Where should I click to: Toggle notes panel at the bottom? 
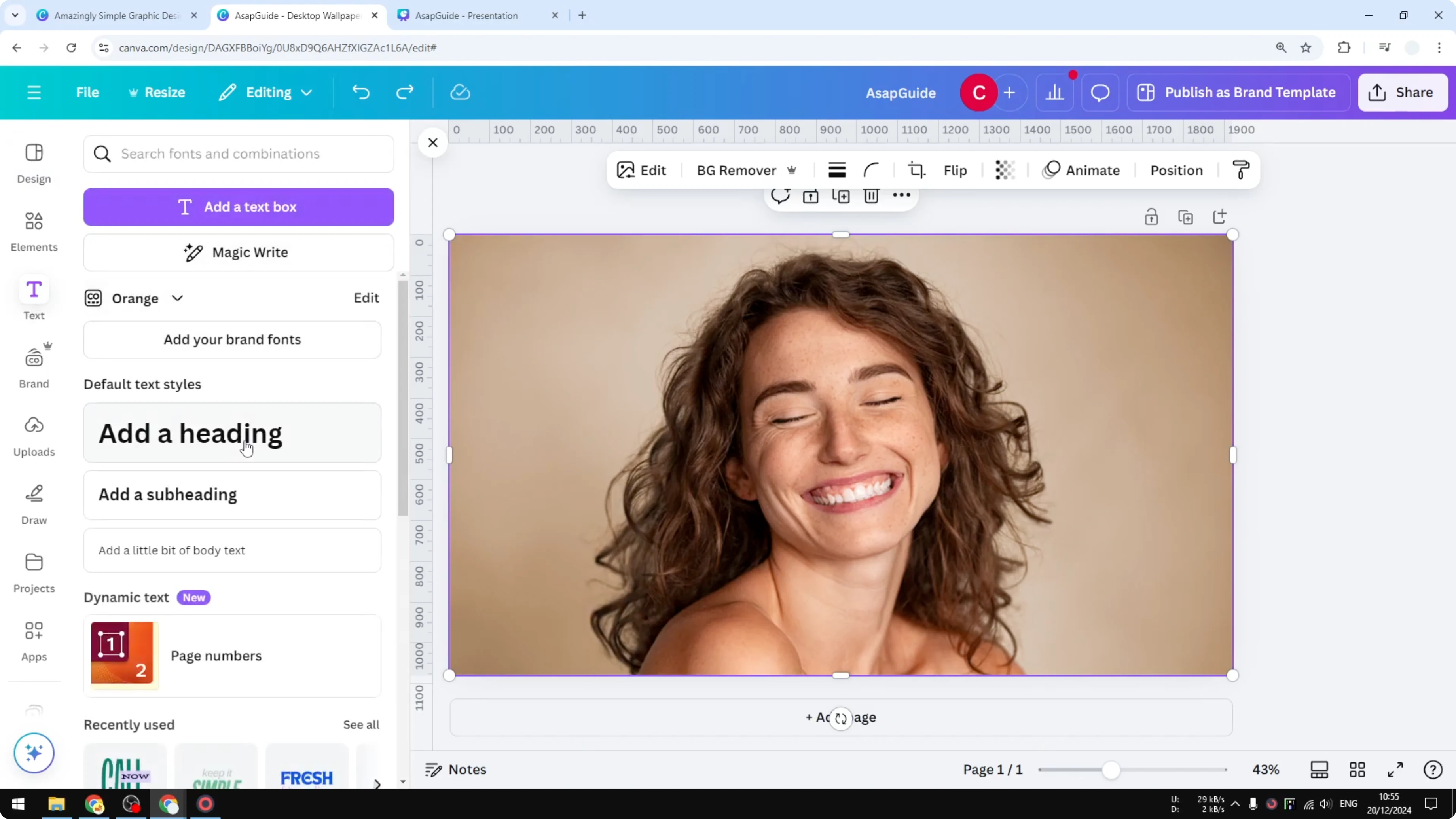point(455,769)
